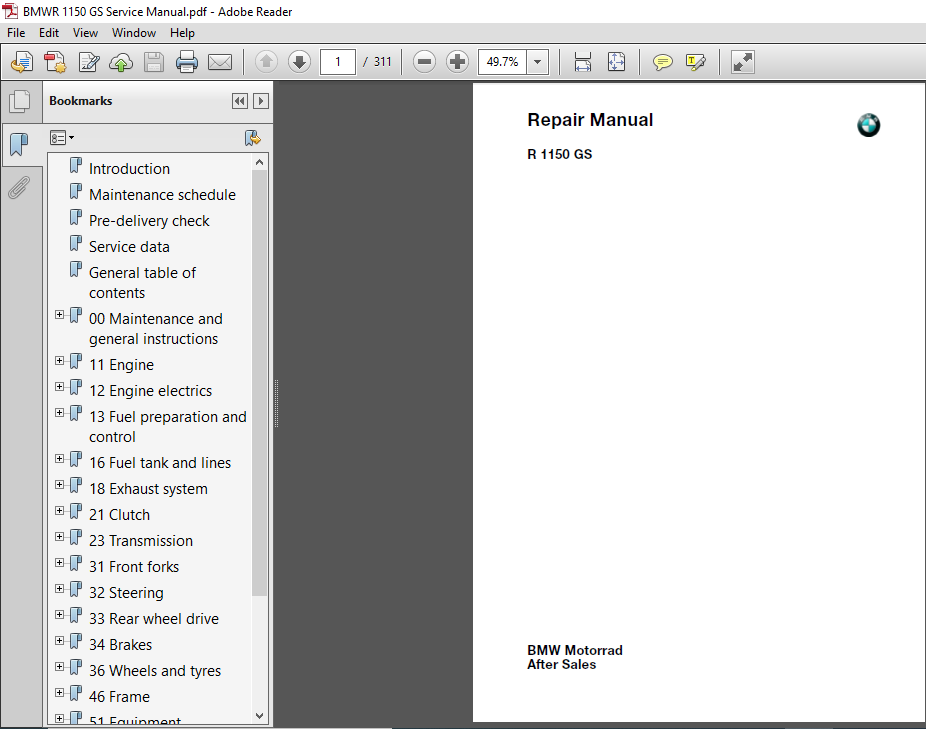Expand the 32 Steering bookmark
926x729 pixels.
[60, 588]
